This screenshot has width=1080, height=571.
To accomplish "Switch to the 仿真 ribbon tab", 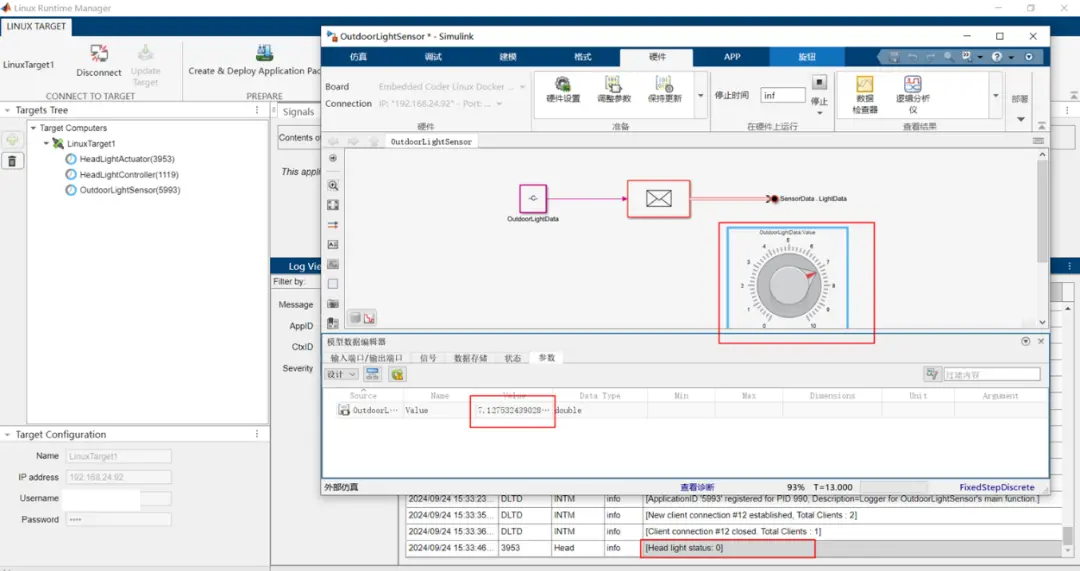I will (358, 57).
